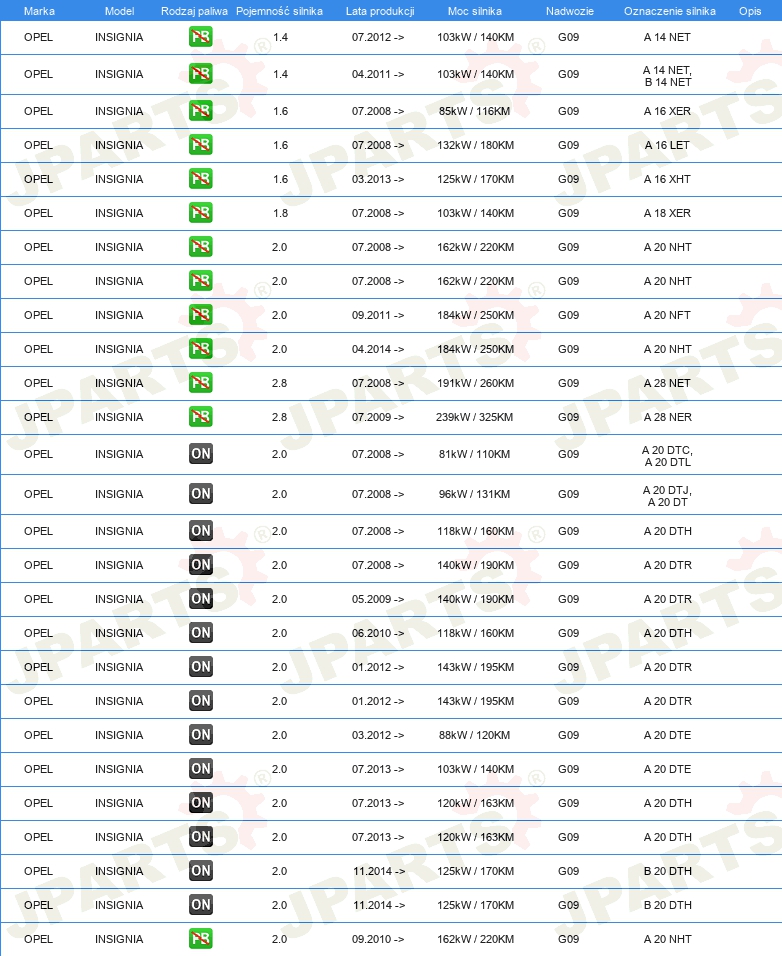This screenshot has height=956, width=782.
Task: Select the engine code 'A 16 XHT'
Action: click(667, 180)
